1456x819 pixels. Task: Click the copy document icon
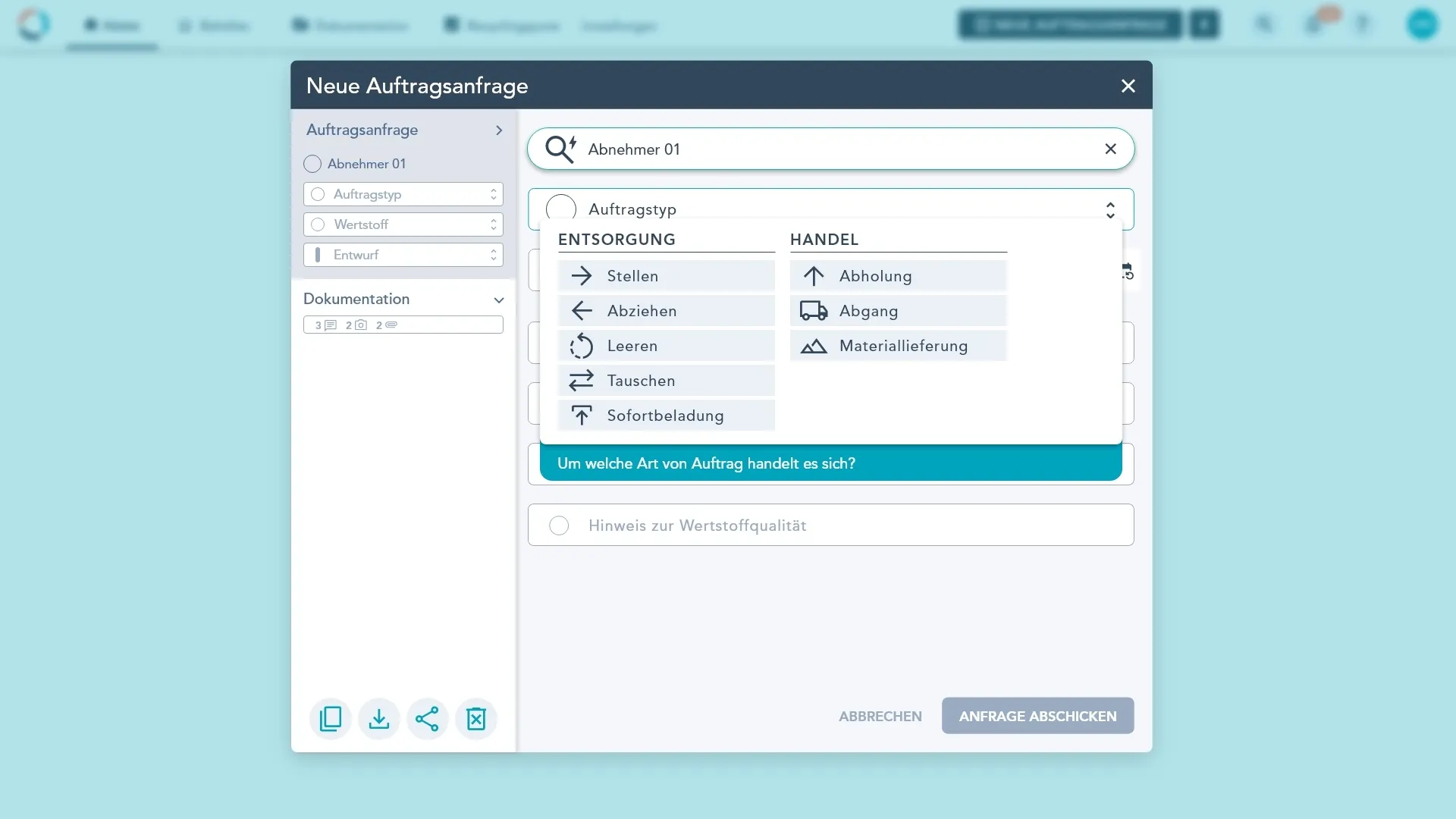click(x=331, y=718)
